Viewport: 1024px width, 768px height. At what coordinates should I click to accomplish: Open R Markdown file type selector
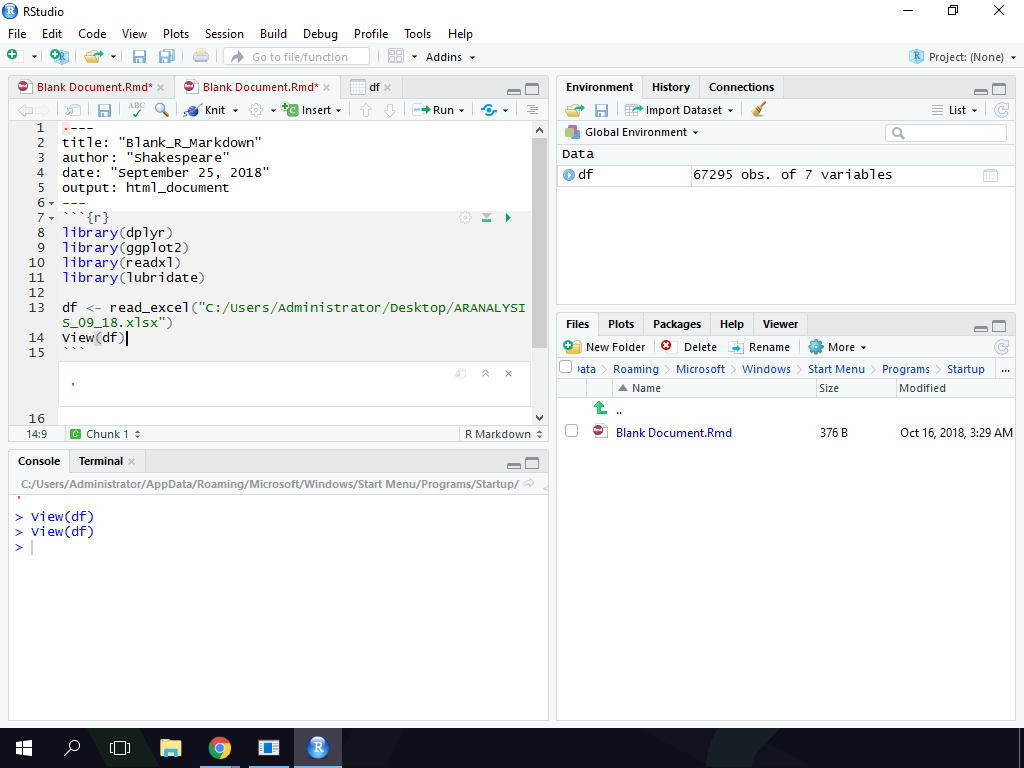click(503, 434)
